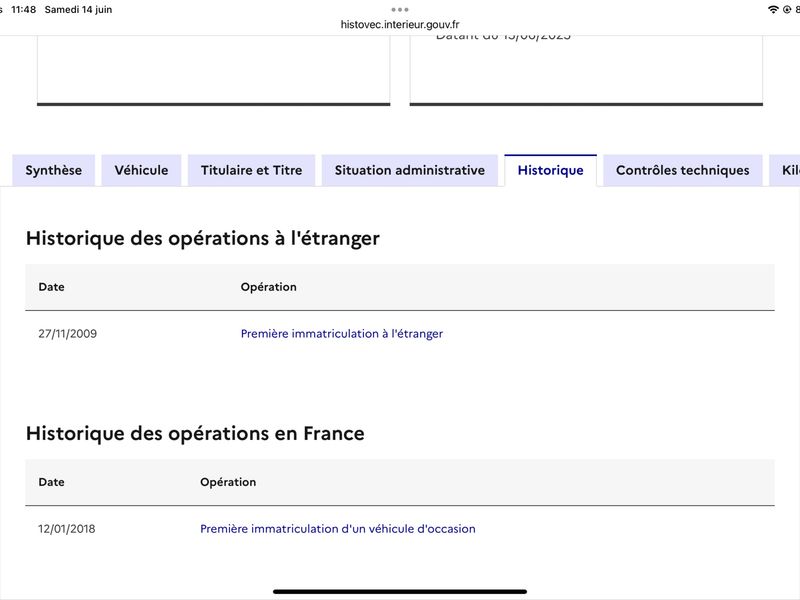Click Historique des opérations en France heading
This screenshot has width=800, height=600.
pyautogui.click(x=195, y=434)
